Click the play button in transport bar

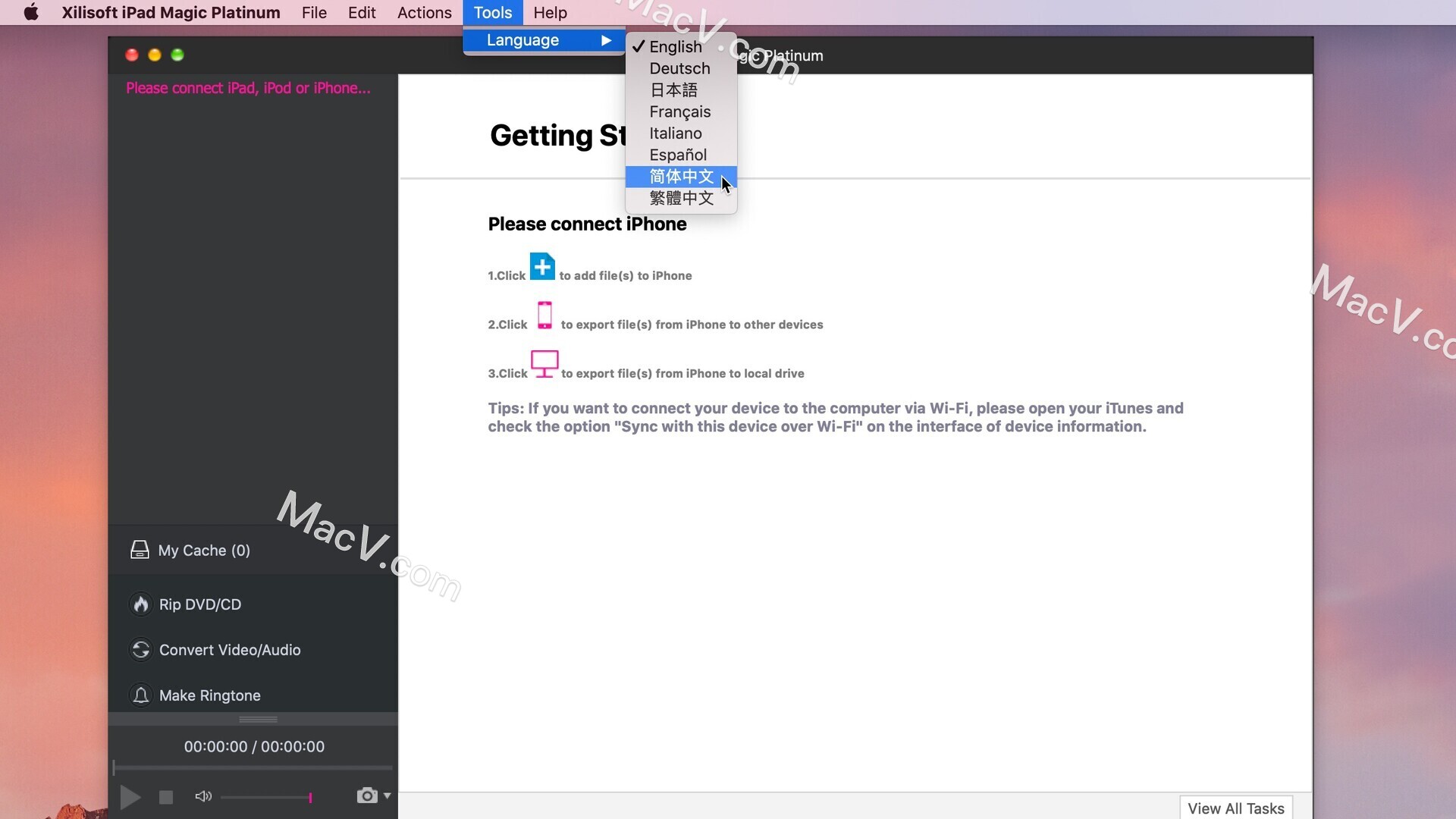point(130,796)
